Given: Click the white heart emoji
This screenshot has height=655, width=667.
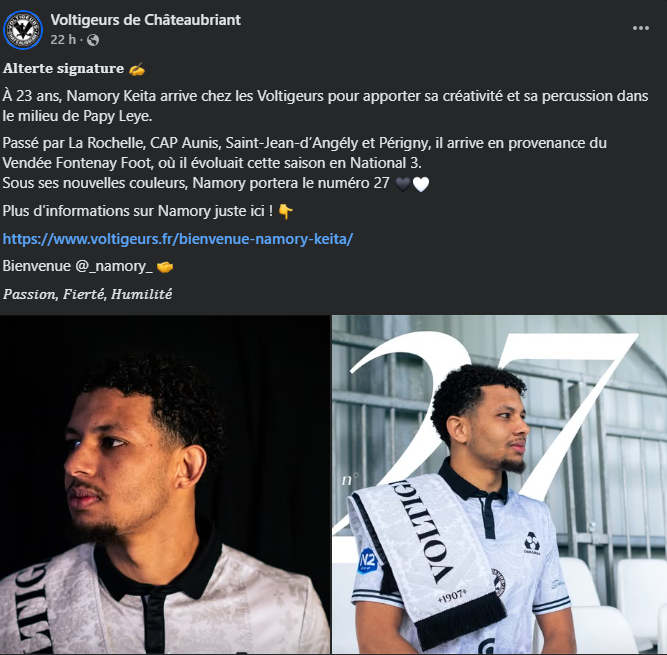Looking at the screenshot, I should (420, 184).
